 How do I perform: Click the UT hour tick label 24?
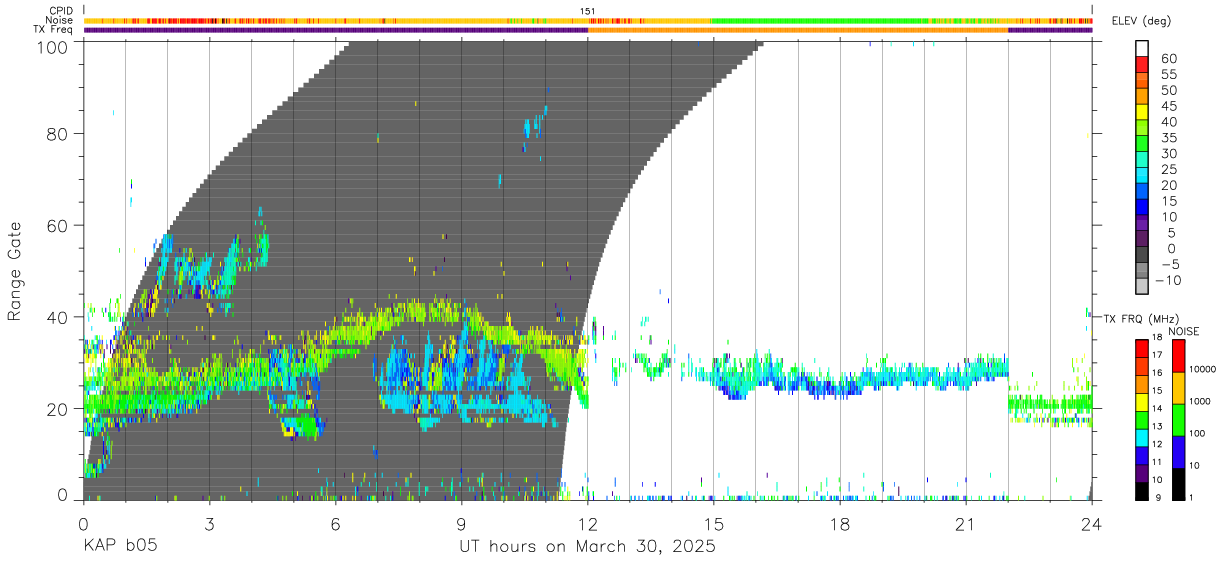click(x=1092, y=523)
